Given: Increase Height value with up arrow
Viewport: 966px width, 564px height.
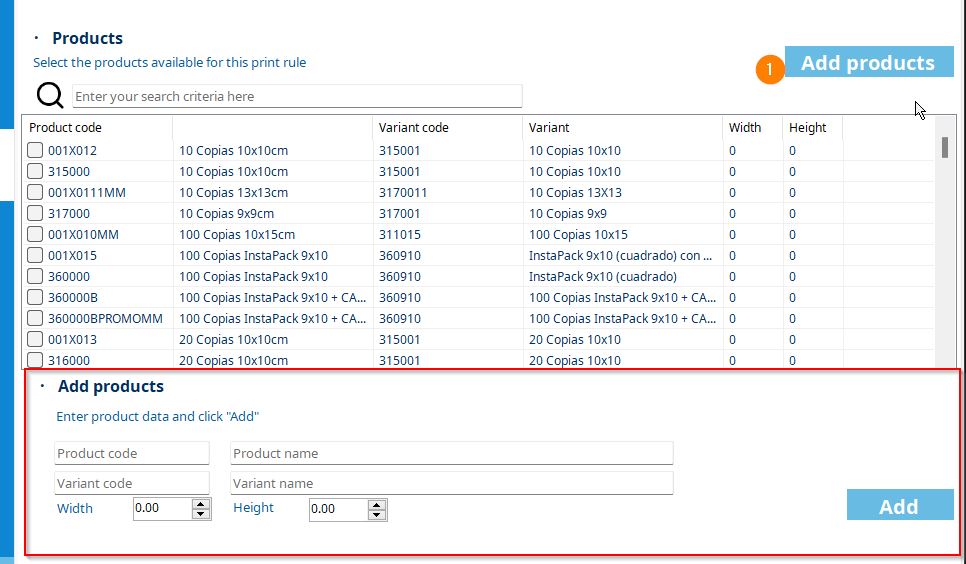Looking at the screenshot, I should coord(377,504).
